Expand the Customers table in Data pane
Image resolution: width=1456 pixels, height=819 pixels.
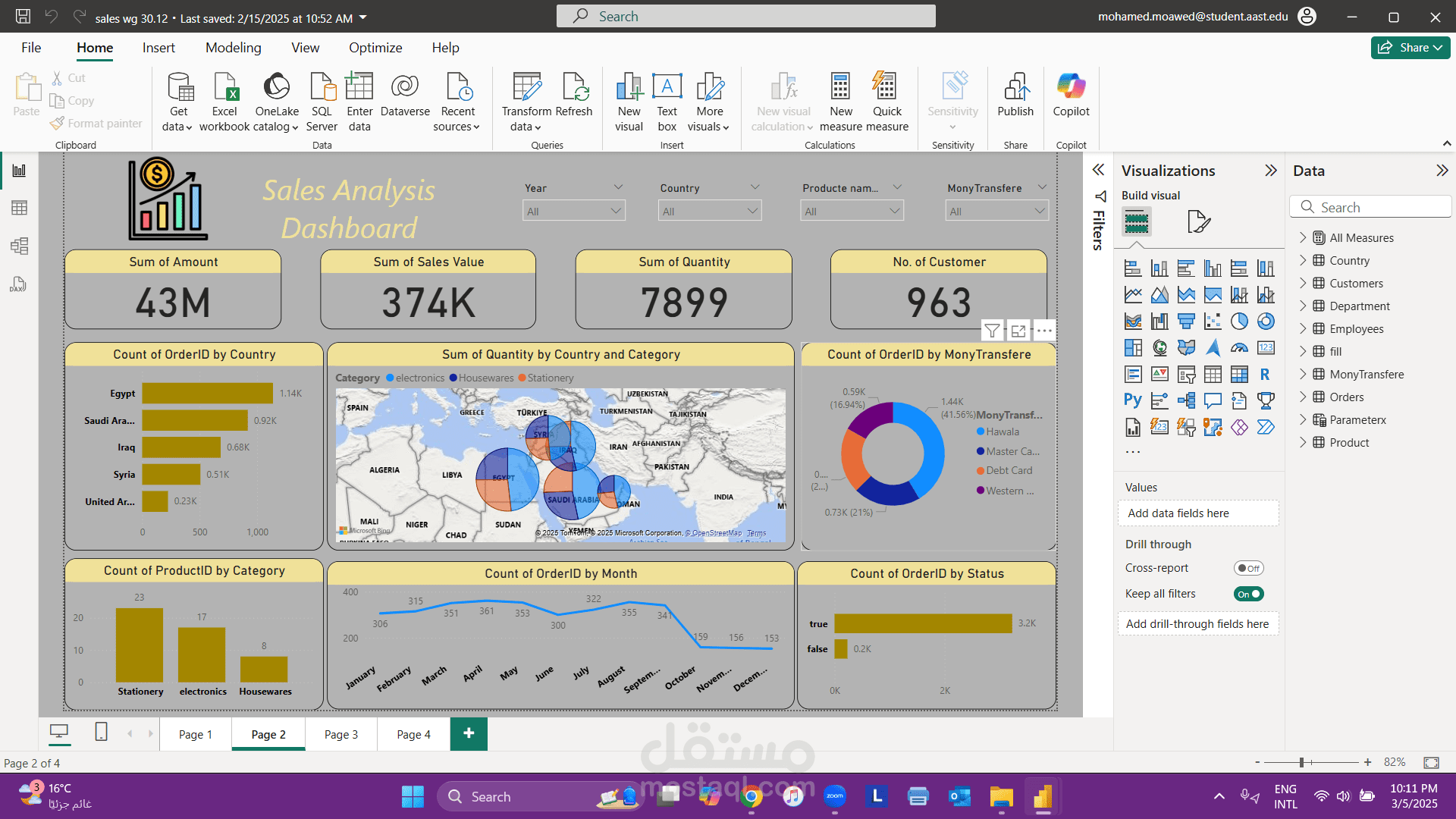pos(1304,283)
